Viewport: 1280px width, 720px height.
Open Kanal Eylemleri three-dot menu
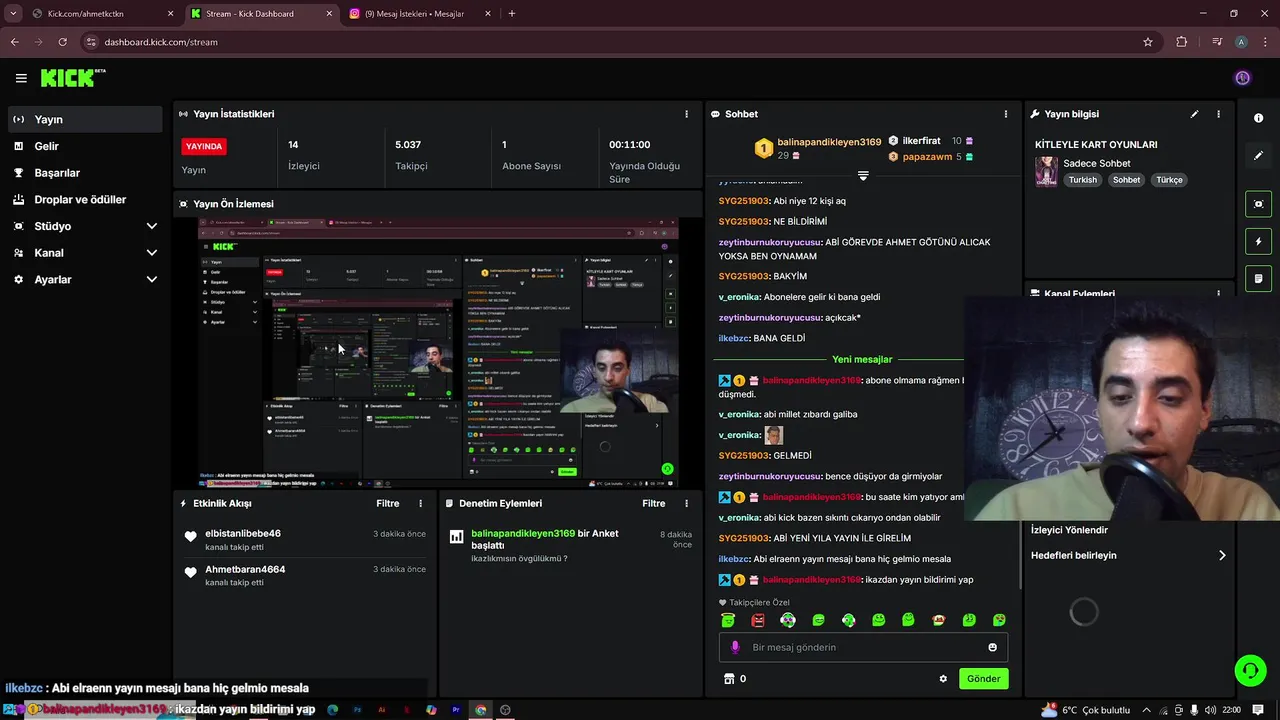pyautogui.click(x=1218, y=294)
